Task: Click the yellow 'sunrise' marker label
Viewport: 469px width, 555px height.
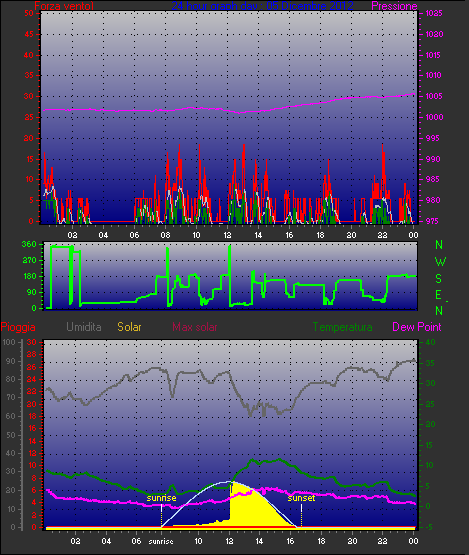Action: click(x=161, y=498)
